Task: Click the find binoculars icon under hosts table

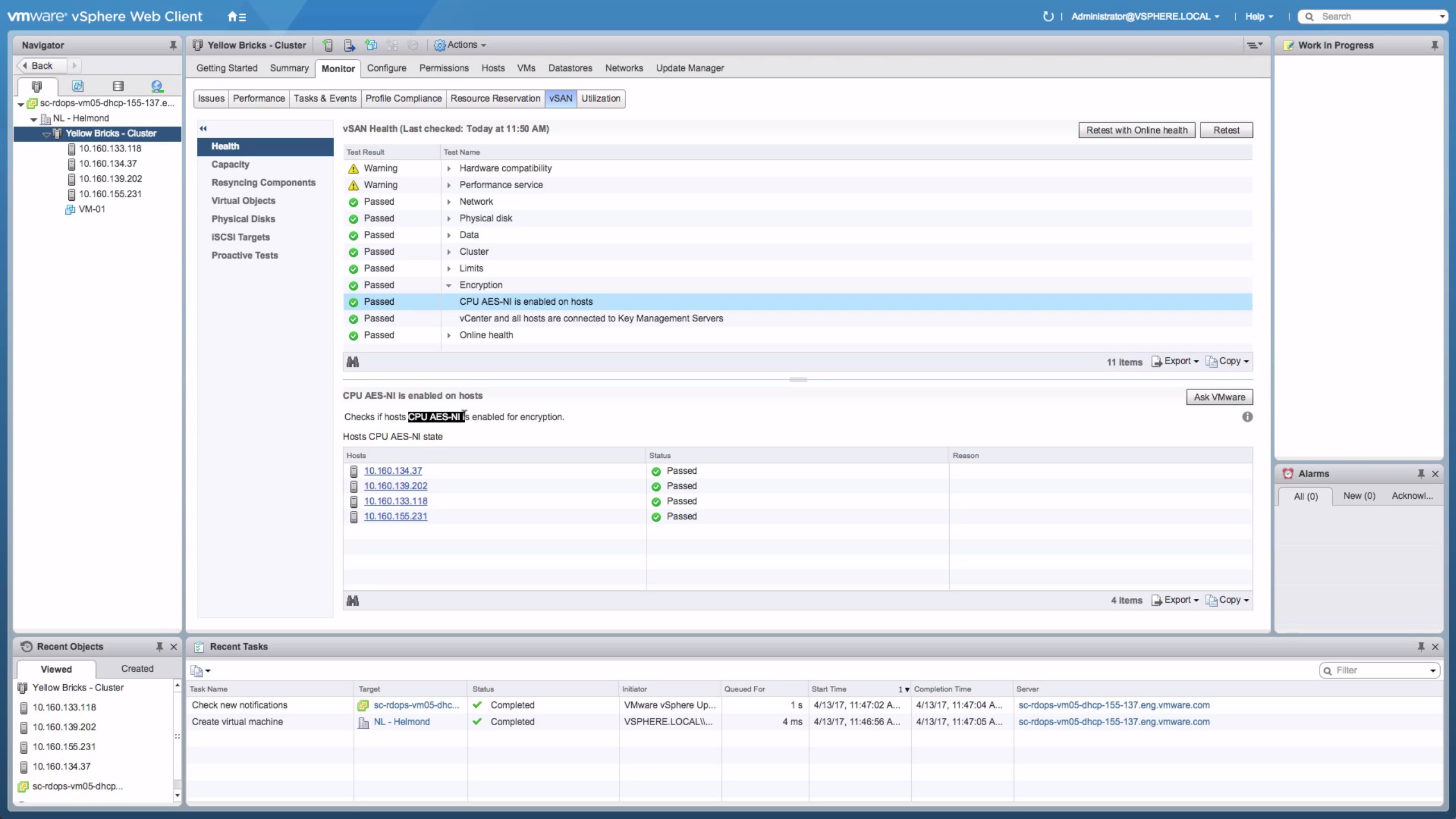Action: click(353, 601)
